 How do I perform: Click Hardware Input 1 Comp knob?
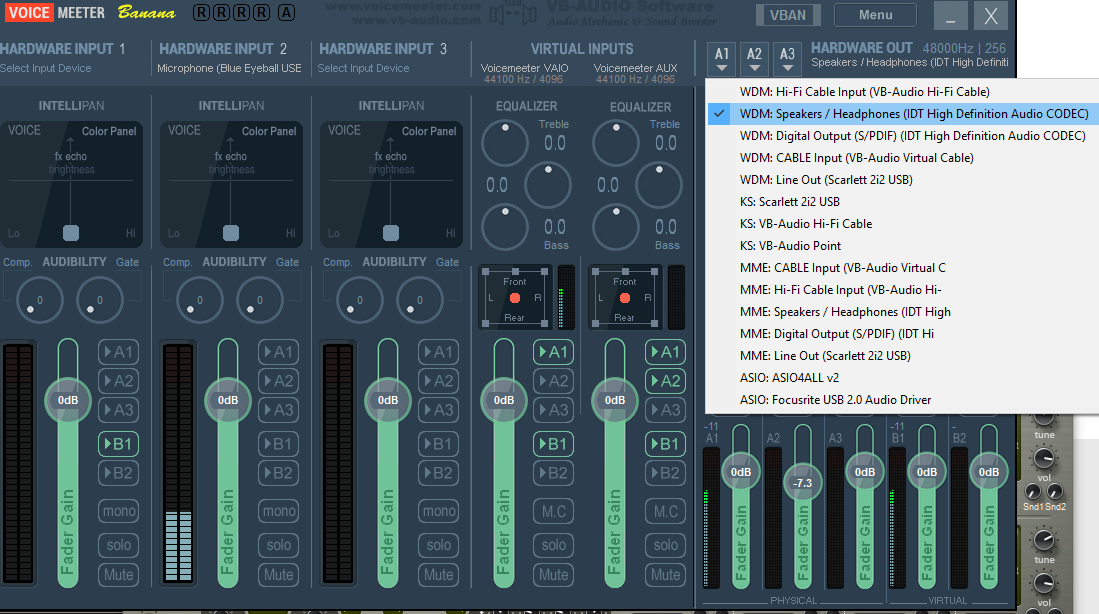[39, 301]
